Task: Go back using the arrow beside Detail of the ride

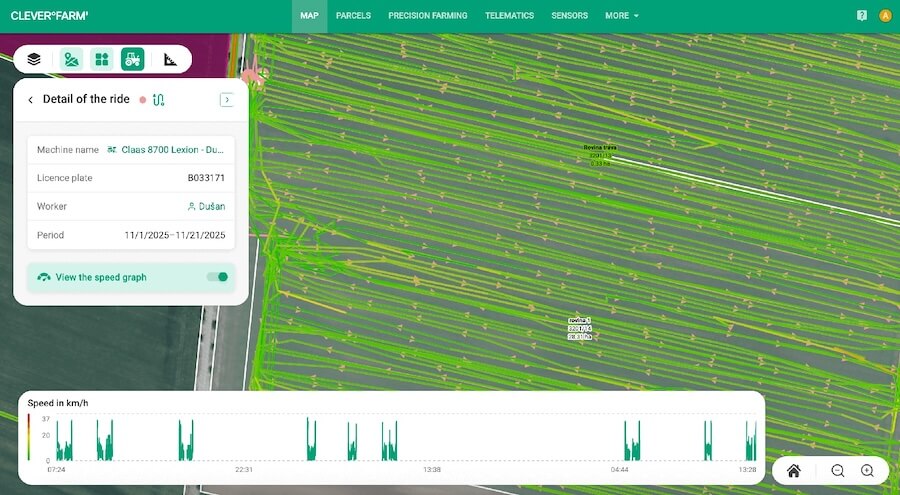Action: (x=30, y=100)
